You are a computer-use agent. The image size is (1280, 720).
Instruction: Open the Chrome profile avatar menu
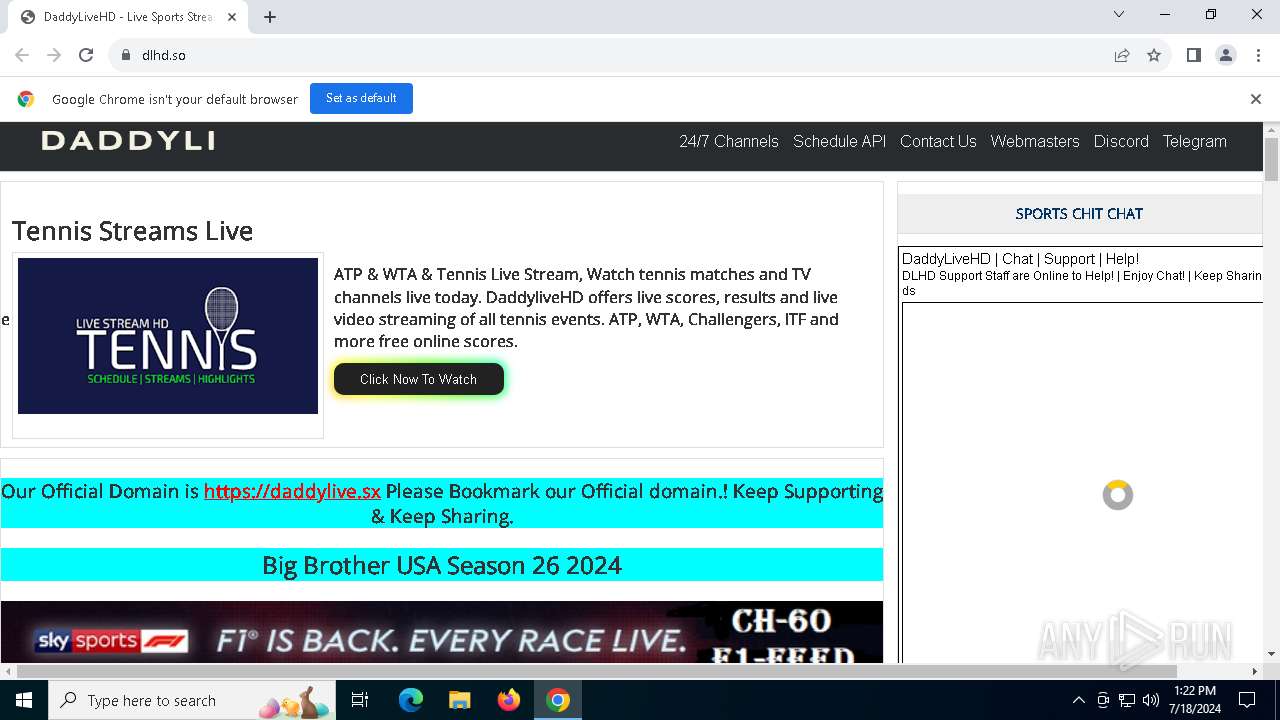tap(1226, 55)
